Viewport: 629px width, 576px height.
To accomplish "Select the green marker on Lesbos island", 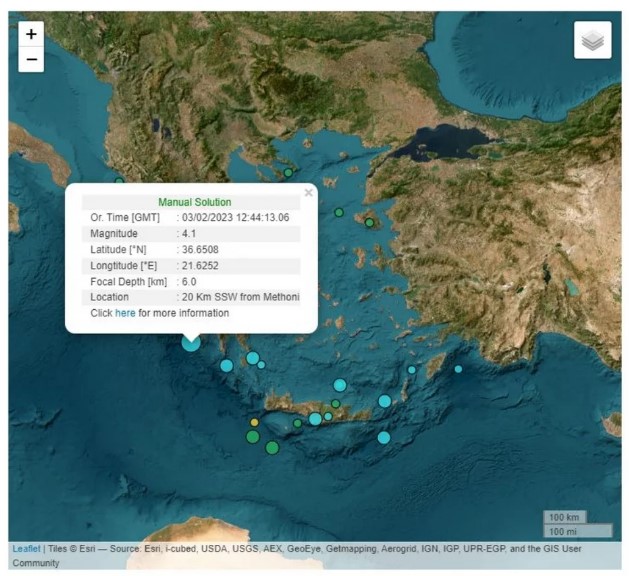I will pyautogui.click(x=369, y=223).
